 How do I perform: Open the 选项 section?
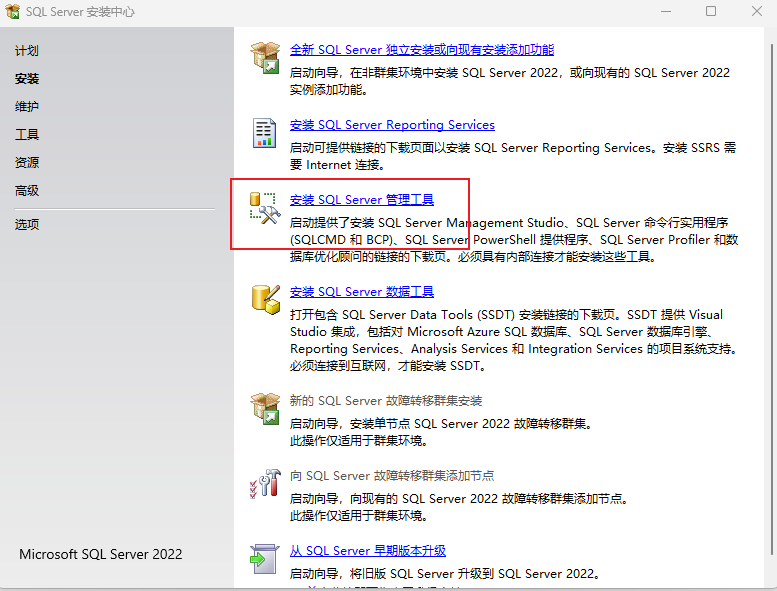(x=27, y=224)
